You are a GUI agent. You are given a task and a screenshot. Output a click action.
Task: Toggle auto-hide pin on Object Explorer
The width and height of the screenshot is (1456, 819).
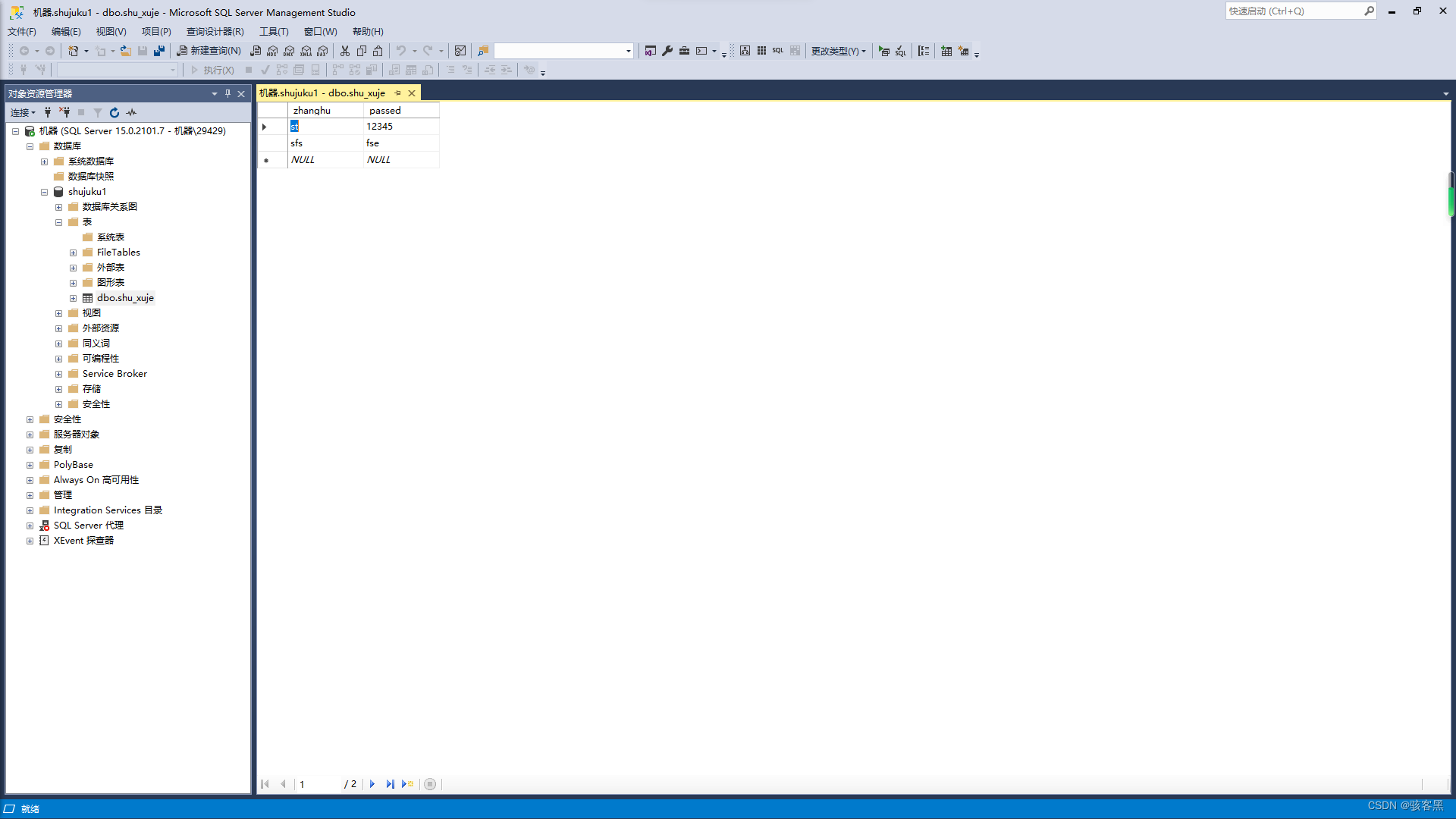click(x=227, y=93)
